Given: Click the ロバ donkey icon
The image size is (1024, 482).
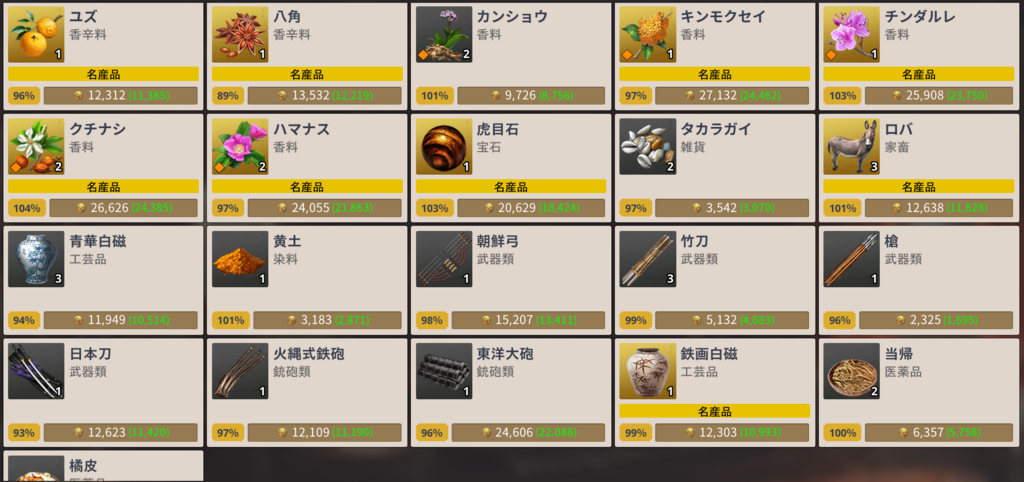Looking at the screenshot, I should coord(851,146).
